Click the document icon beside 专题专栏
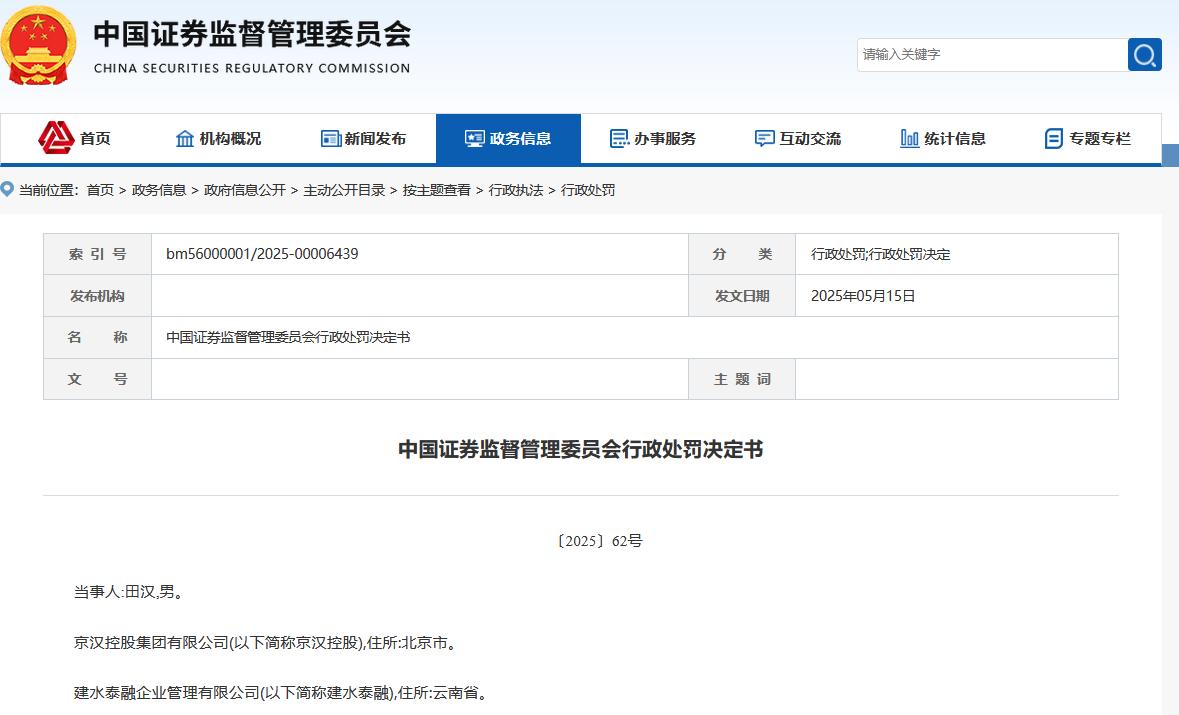Image resolution: width=1179 pixels, height=715 pixels. (1053, 138)
